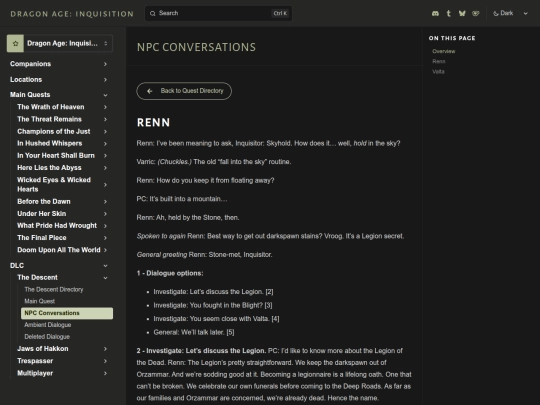
Task: Expand the Locations section chevron
Action: coord(105,80)
